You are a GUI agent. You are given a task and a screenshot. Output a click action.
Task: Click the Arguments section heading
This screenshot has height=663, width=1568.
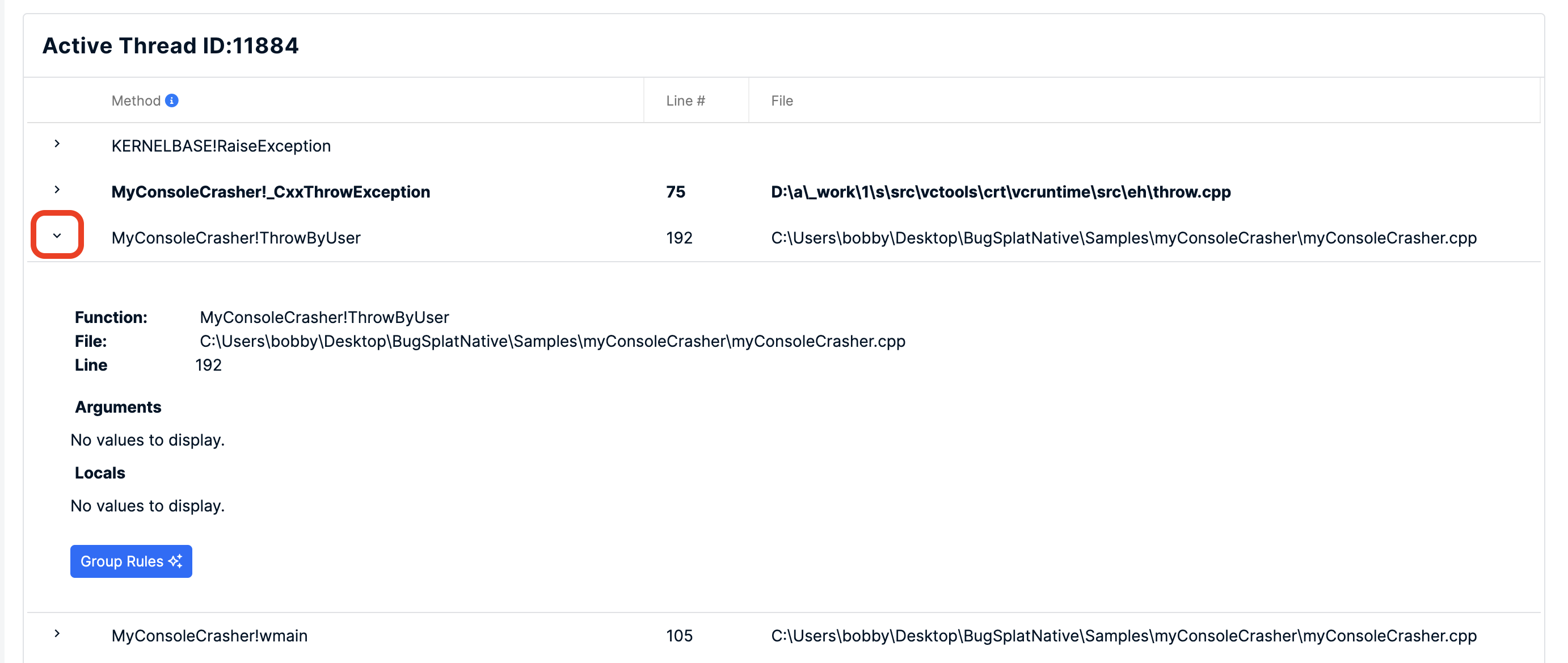118,406
